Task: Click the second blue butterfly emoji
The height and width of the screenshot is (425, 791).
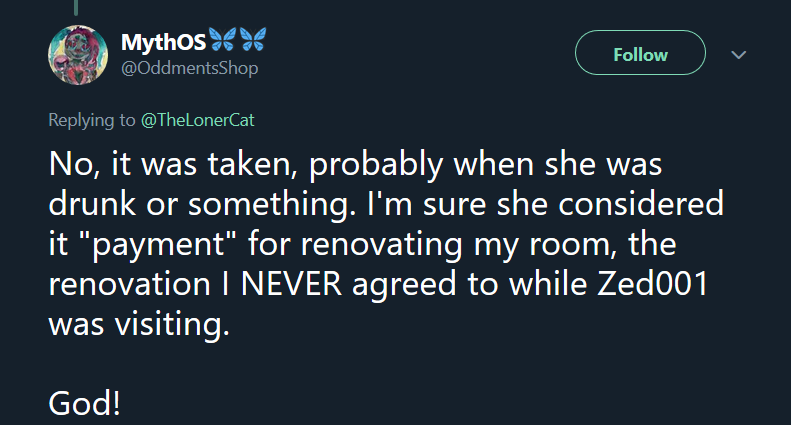Action: click(x=253, y=39)
